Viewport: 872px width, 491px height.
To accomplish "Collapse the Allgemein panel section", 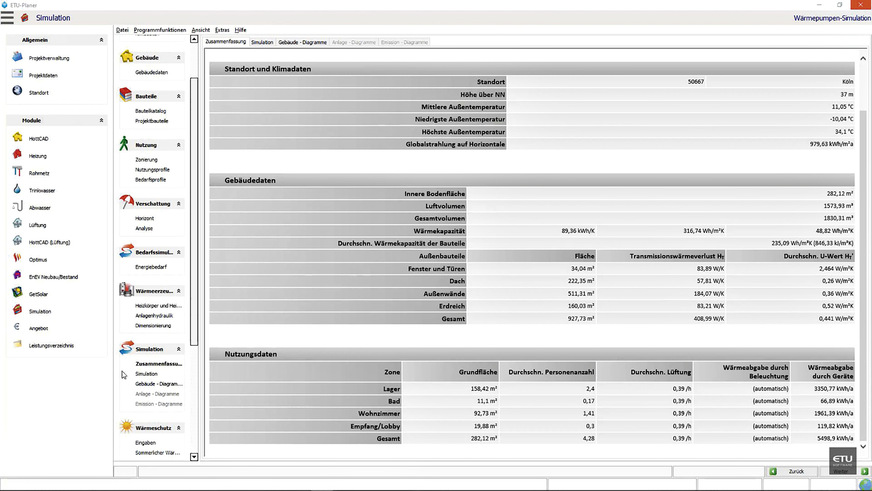I will (101, 40).
